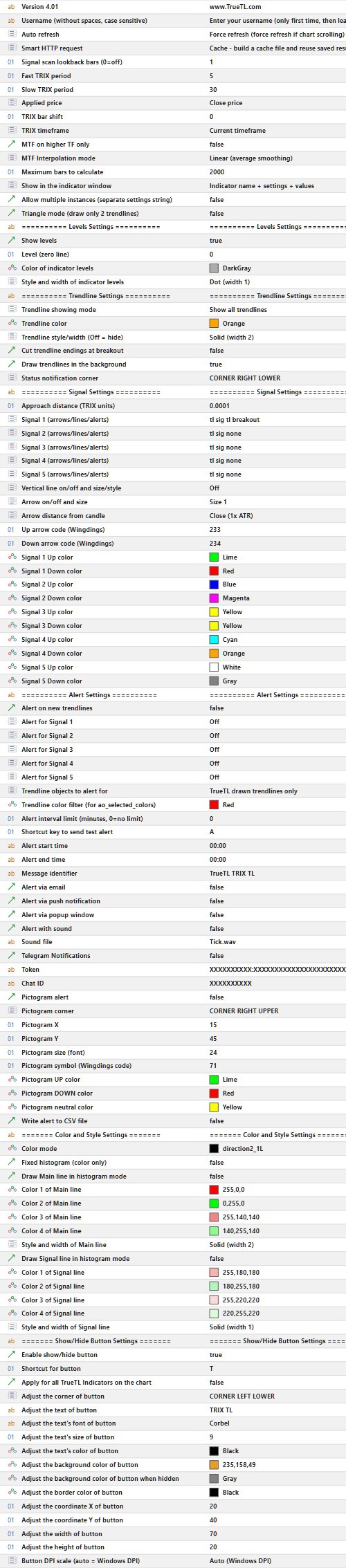The width and height of the screenshot is (346, 1568).
Task: Click the Lime swatch for Signal 1 Up color
Action: [x=214, y=557]
